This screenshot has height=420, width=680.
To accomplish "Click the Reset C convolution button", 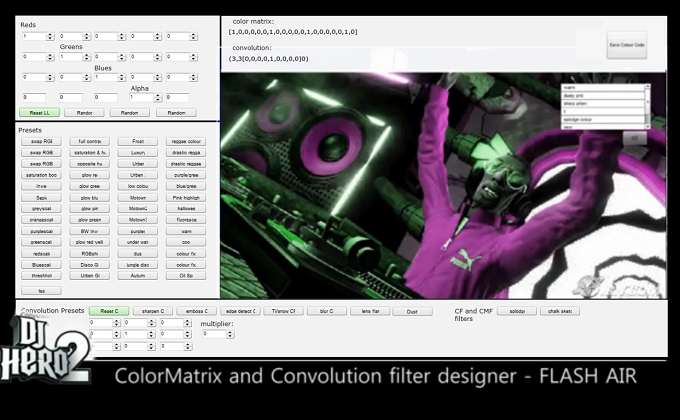I will pyautogui.click(x=109, y=311).
